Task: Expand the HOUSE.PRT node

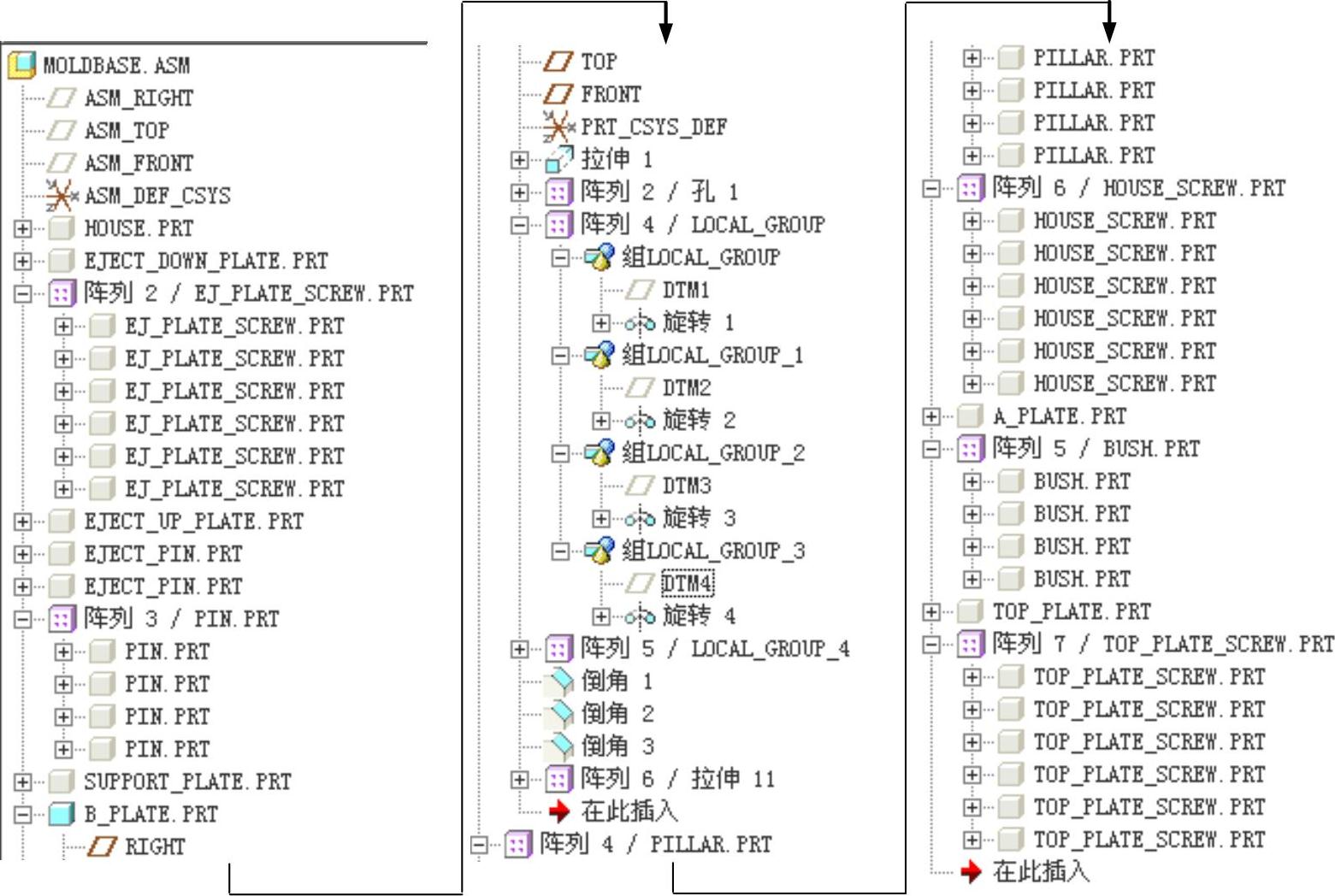Action: click(x=22, y=229)
